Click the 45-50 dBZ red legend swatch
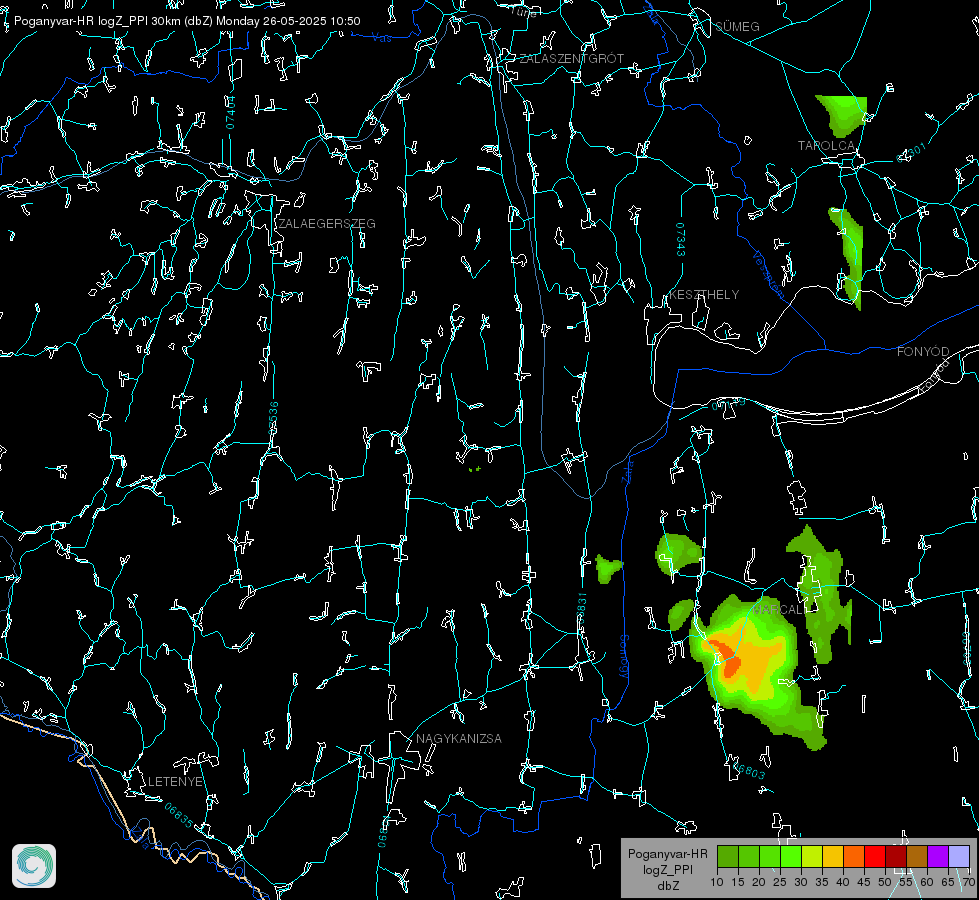The height and width of the screenshot is (900, 979). pyautogui.click(x=875, y=856)
